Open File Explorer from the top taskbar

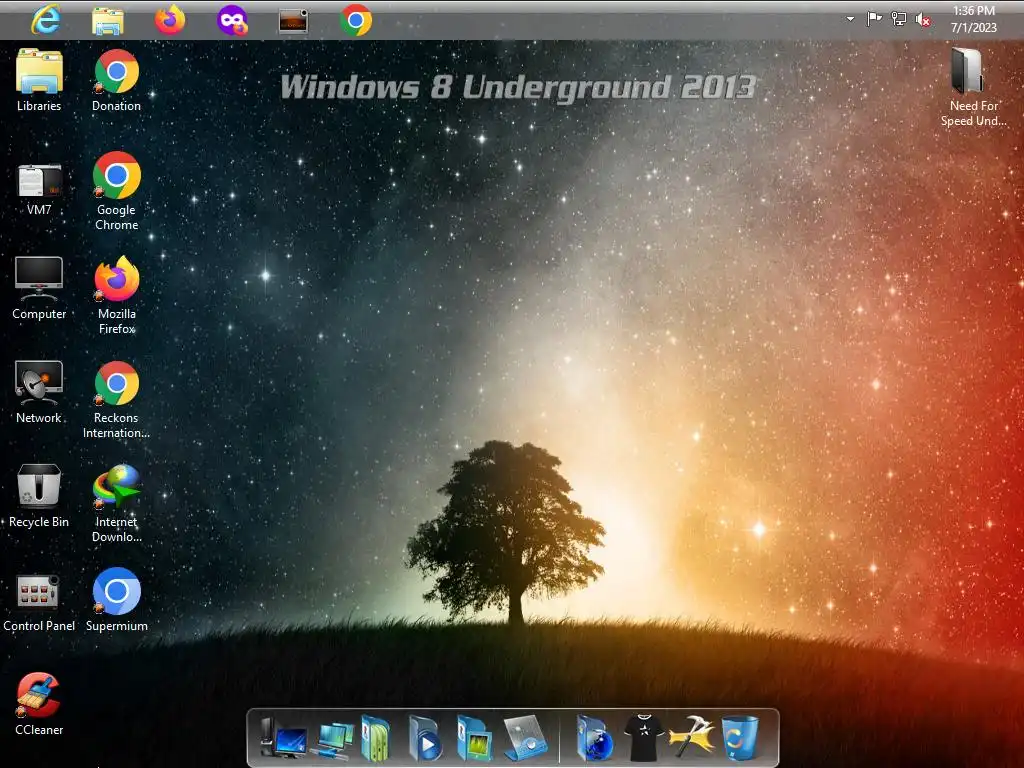(x=108, y=21)
